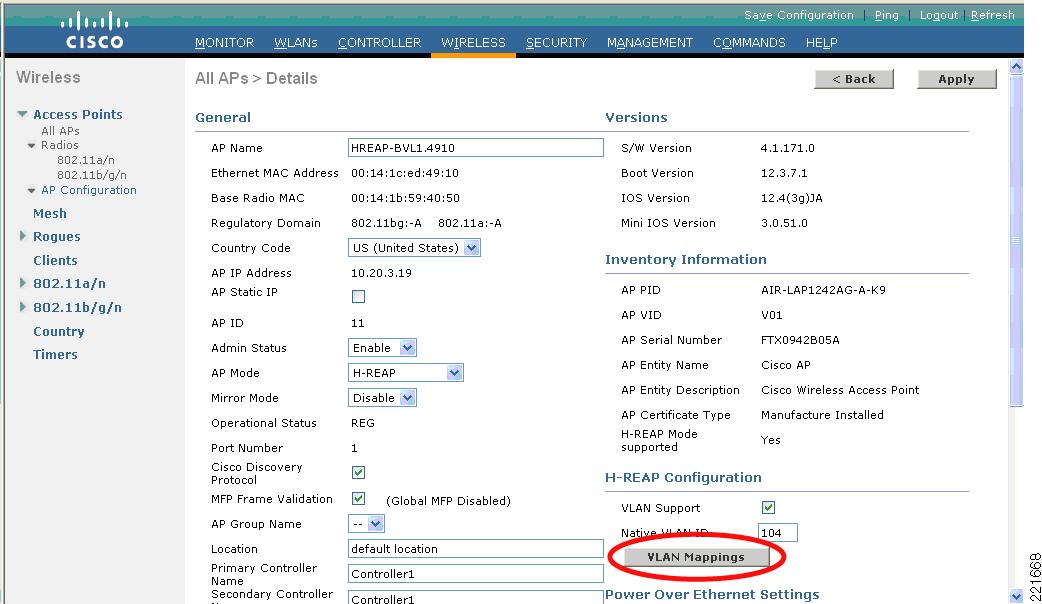Expand the bold 802.11b/g/n section arrow
Viewport: 1042px width, 604px height.
pyautogui.click(x=23, y=306)
